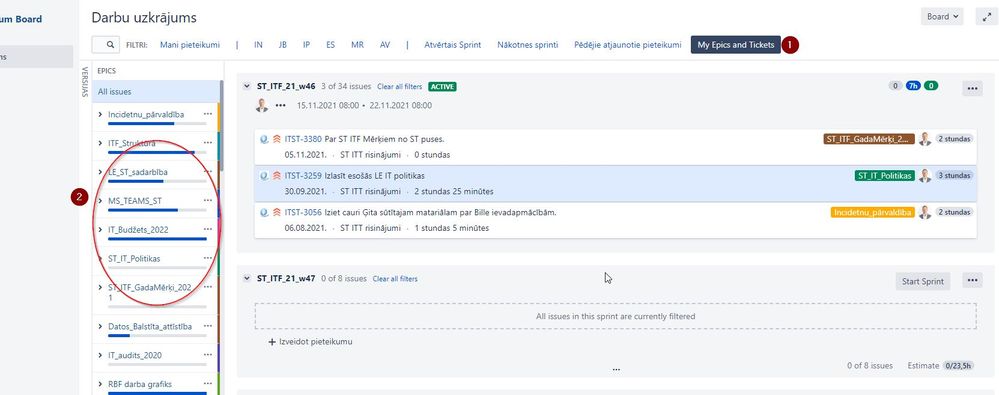Click assignee avatar on ITST-3380 row

click(x=924, y=139)
